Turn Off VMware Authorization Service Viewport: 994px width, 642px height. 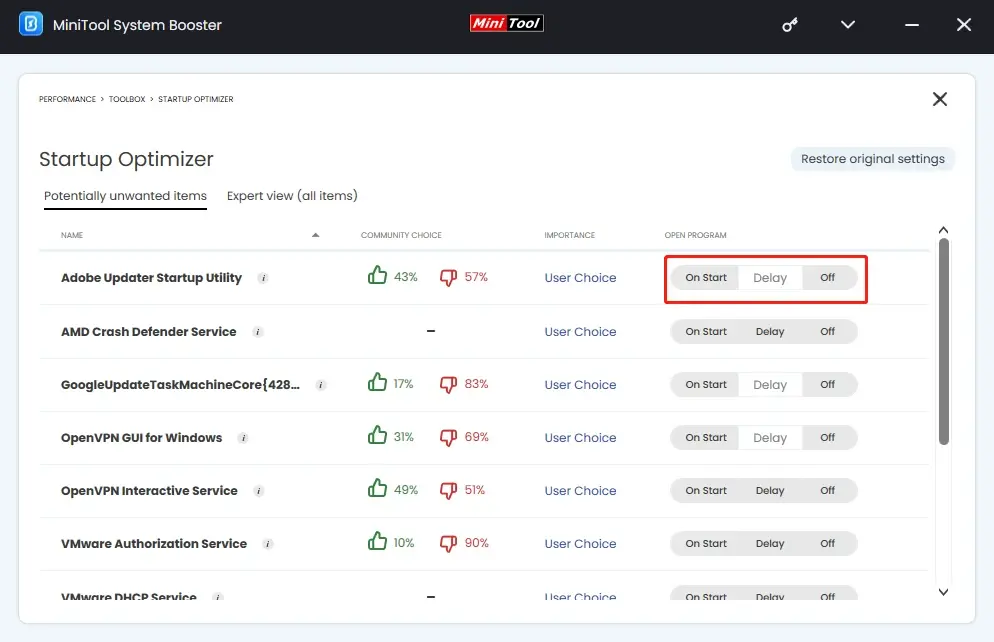click(828, 544)
